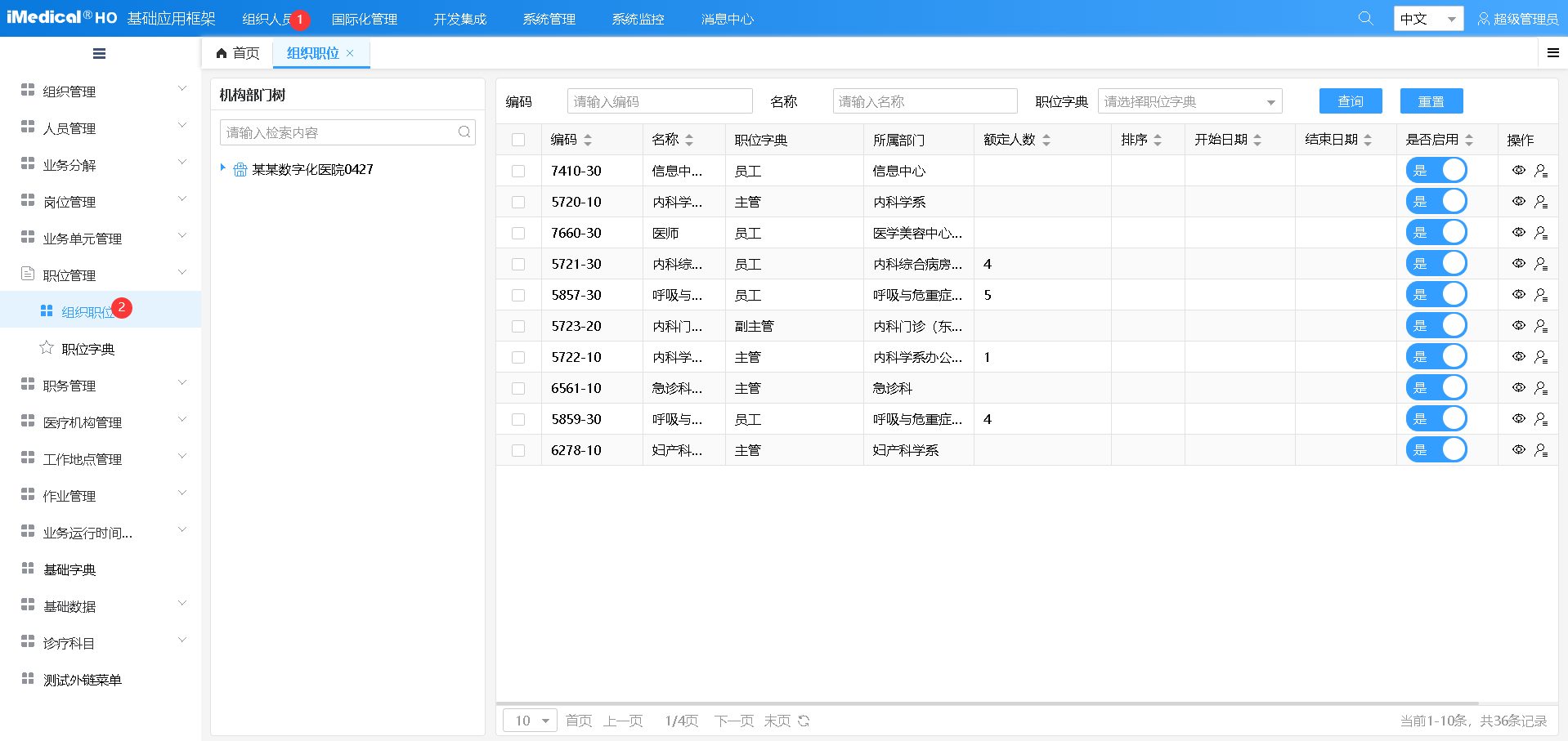This screenshot has height=741, width=1568.
Task: Open the 职位字典 dropdown filter
Action: click(1189, 101)
